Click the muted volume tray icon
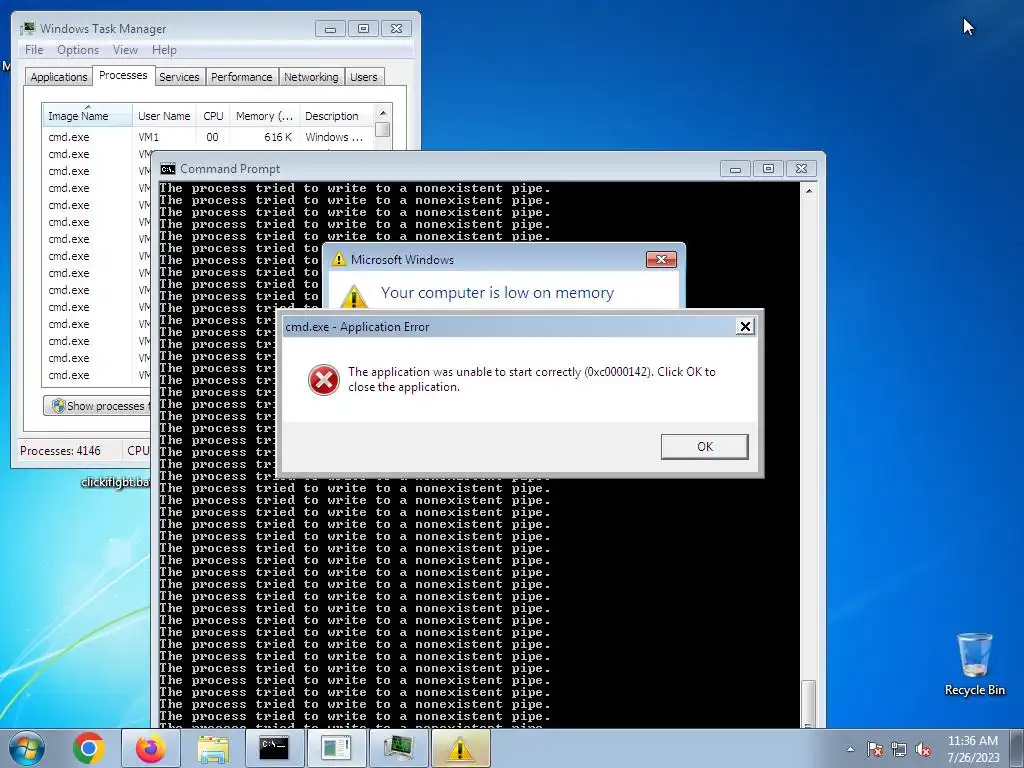 [x=923, y=749]
